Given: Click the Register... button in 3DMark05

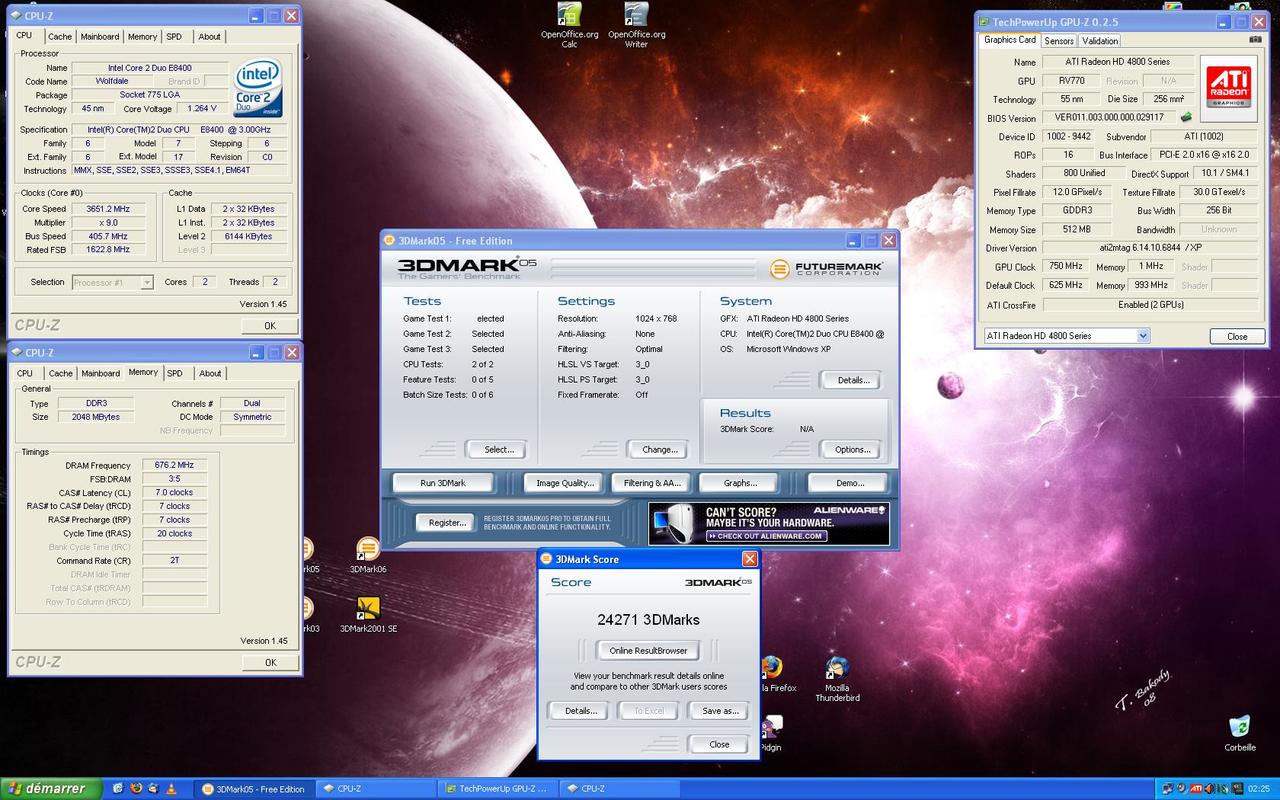Looking at the screenshot, I should point(447,522).
